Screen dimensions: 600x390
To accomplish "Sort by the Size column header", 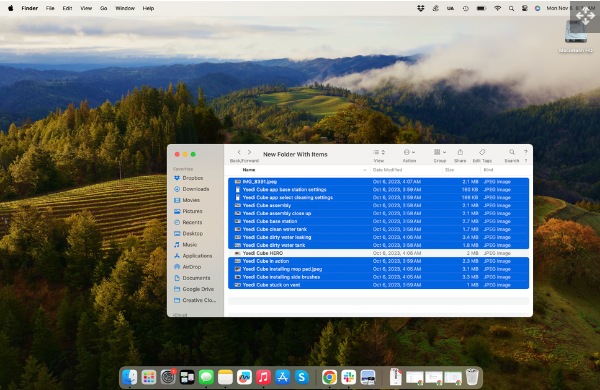I will pos(449,170).
